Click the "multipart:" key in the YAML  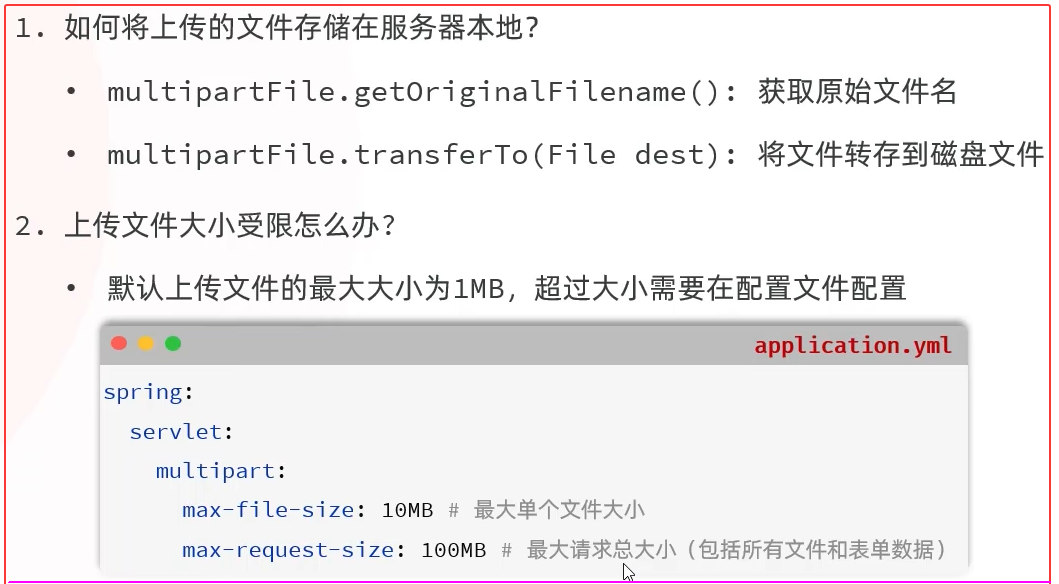(x=220, y=471)
